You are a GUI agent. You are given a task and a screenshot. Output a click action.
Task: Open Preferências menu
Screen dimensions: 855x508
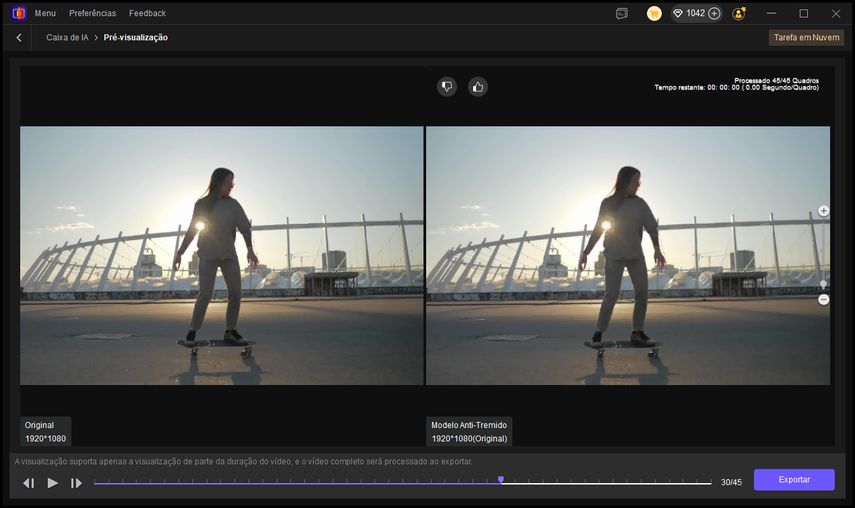pyautogui.click(x=93, y=13)
